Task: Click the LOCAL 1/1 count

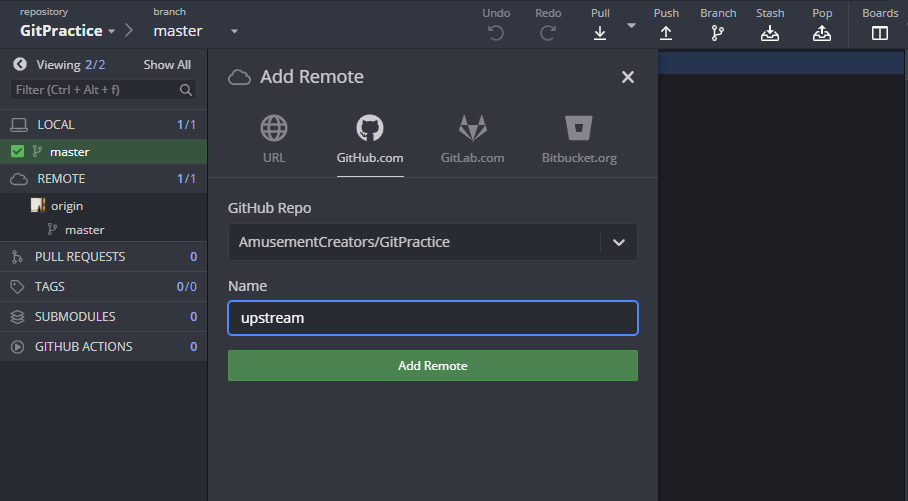Action: point(186,125)
